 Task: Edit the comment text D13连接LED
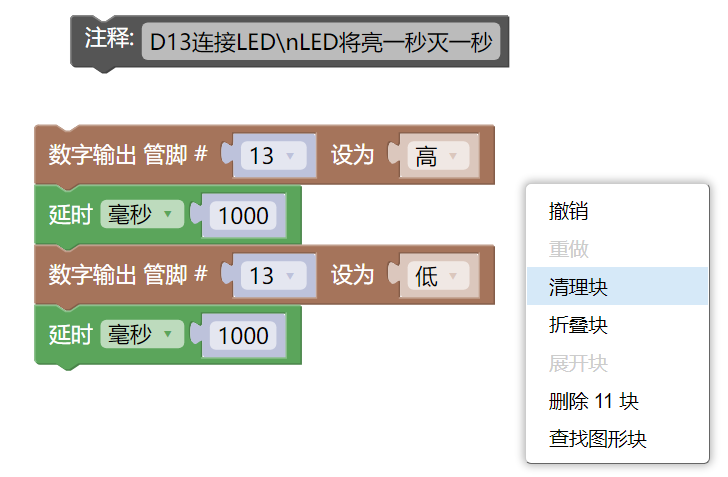tap(320, 43)
